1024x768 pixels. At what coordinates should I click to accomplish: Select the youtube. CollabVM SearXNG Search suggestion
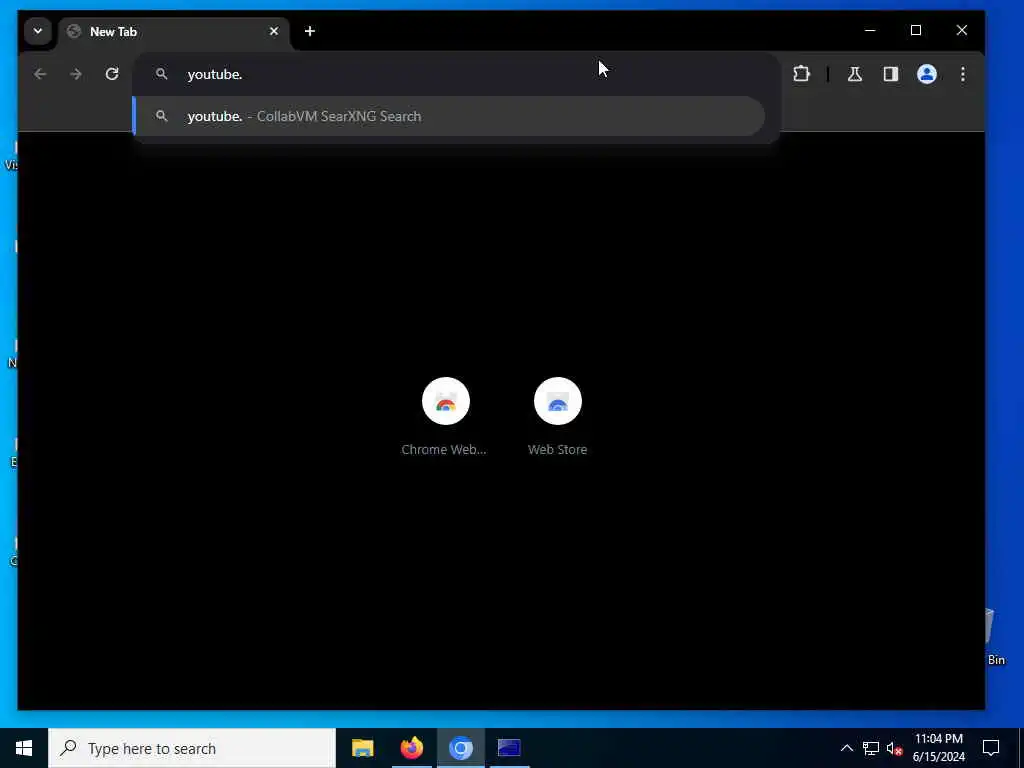449,116
